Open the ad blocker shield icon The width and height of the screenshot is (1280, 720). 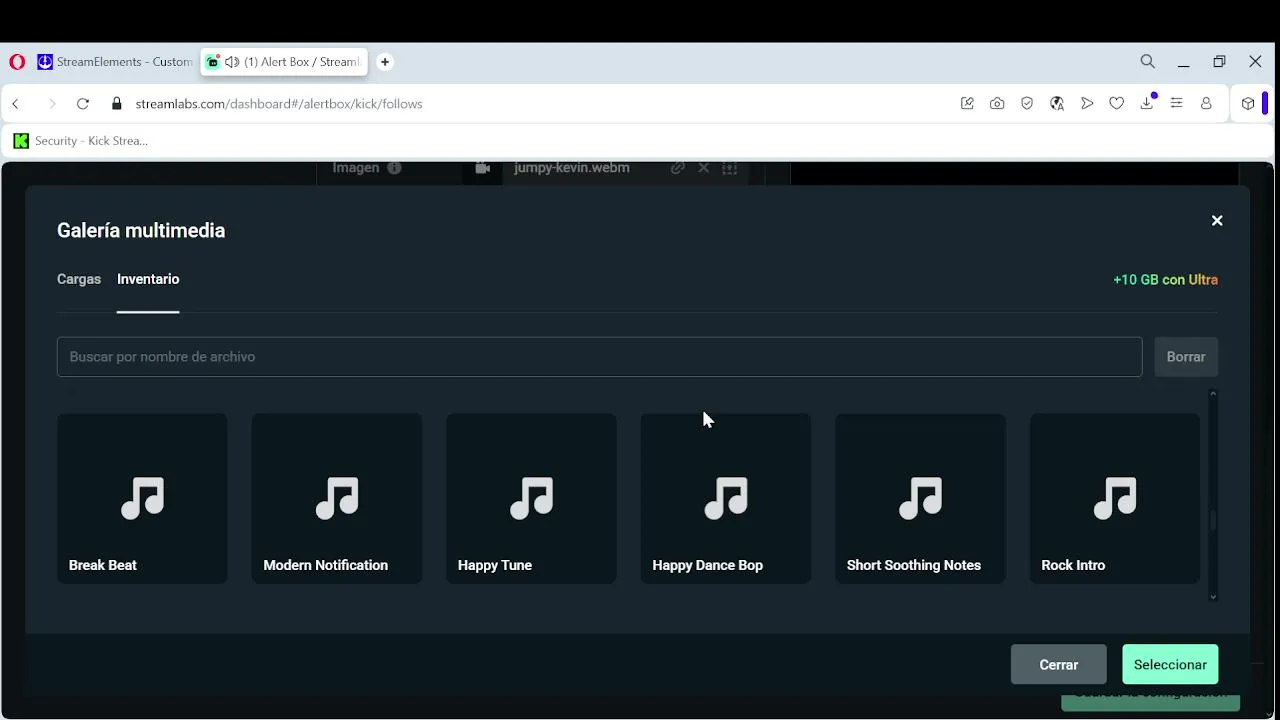pos(1027,104)
